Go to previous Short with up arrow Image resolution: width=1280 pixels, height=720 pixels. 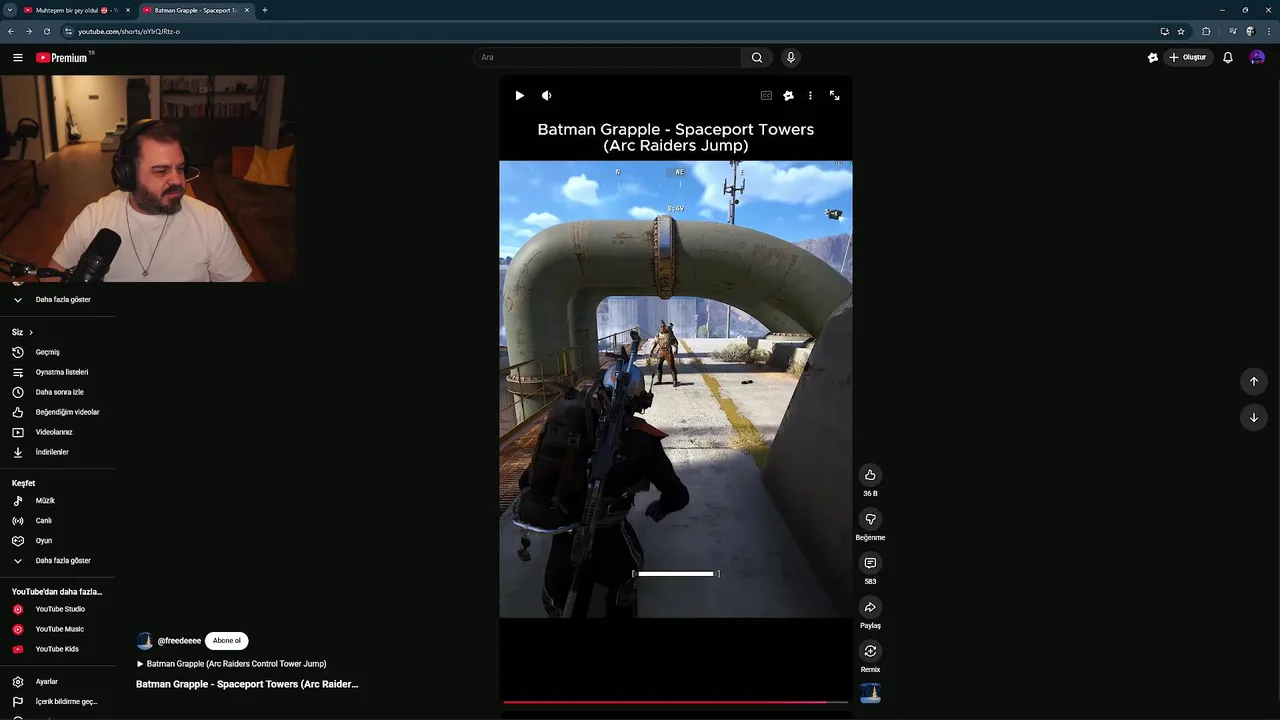(1253, 381)
